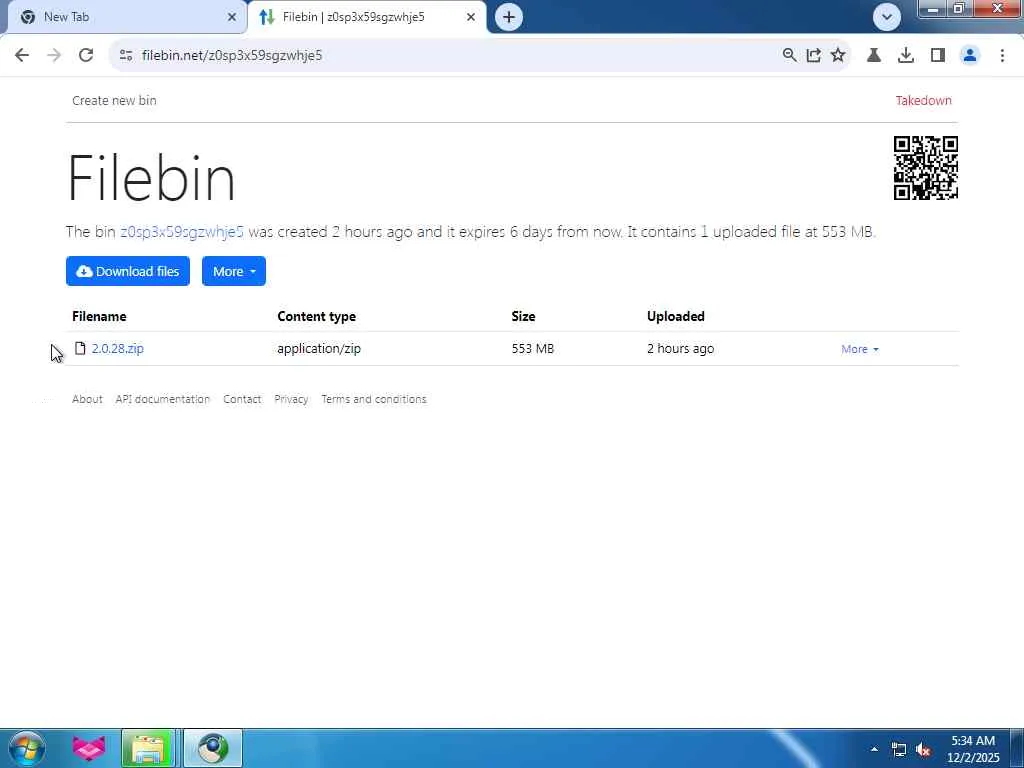Click the application/zip content type cell
Viewport: 1024px width, 768px height.
(x=319, y=349)
